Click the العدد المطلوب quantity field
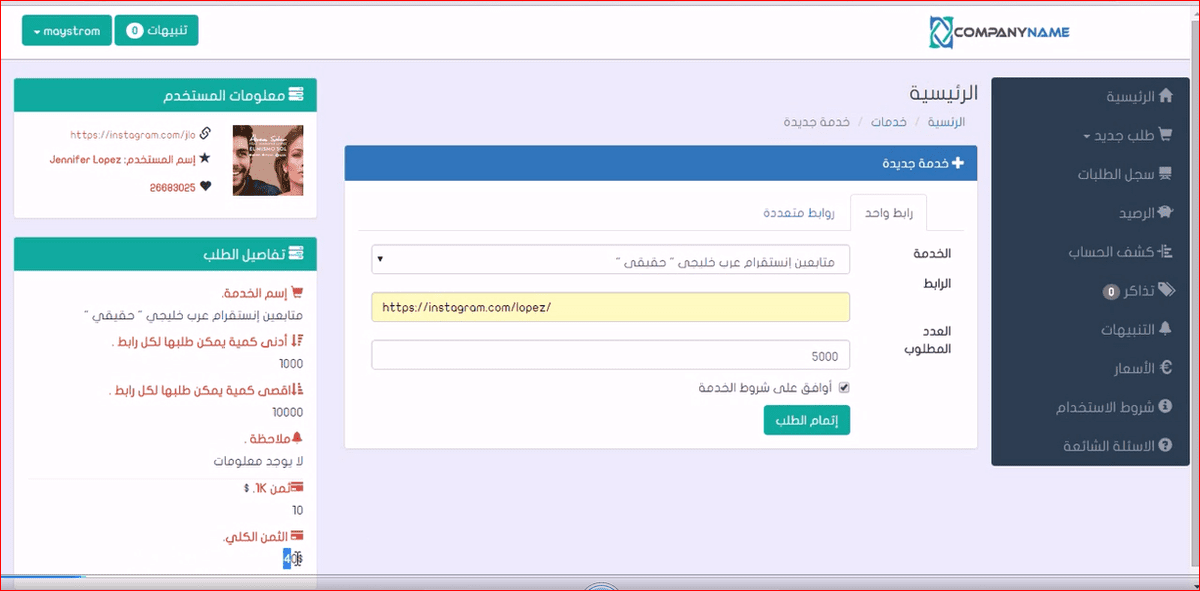Image resolution: width=1200 pixels, height=591 pixels. (610, 355)
